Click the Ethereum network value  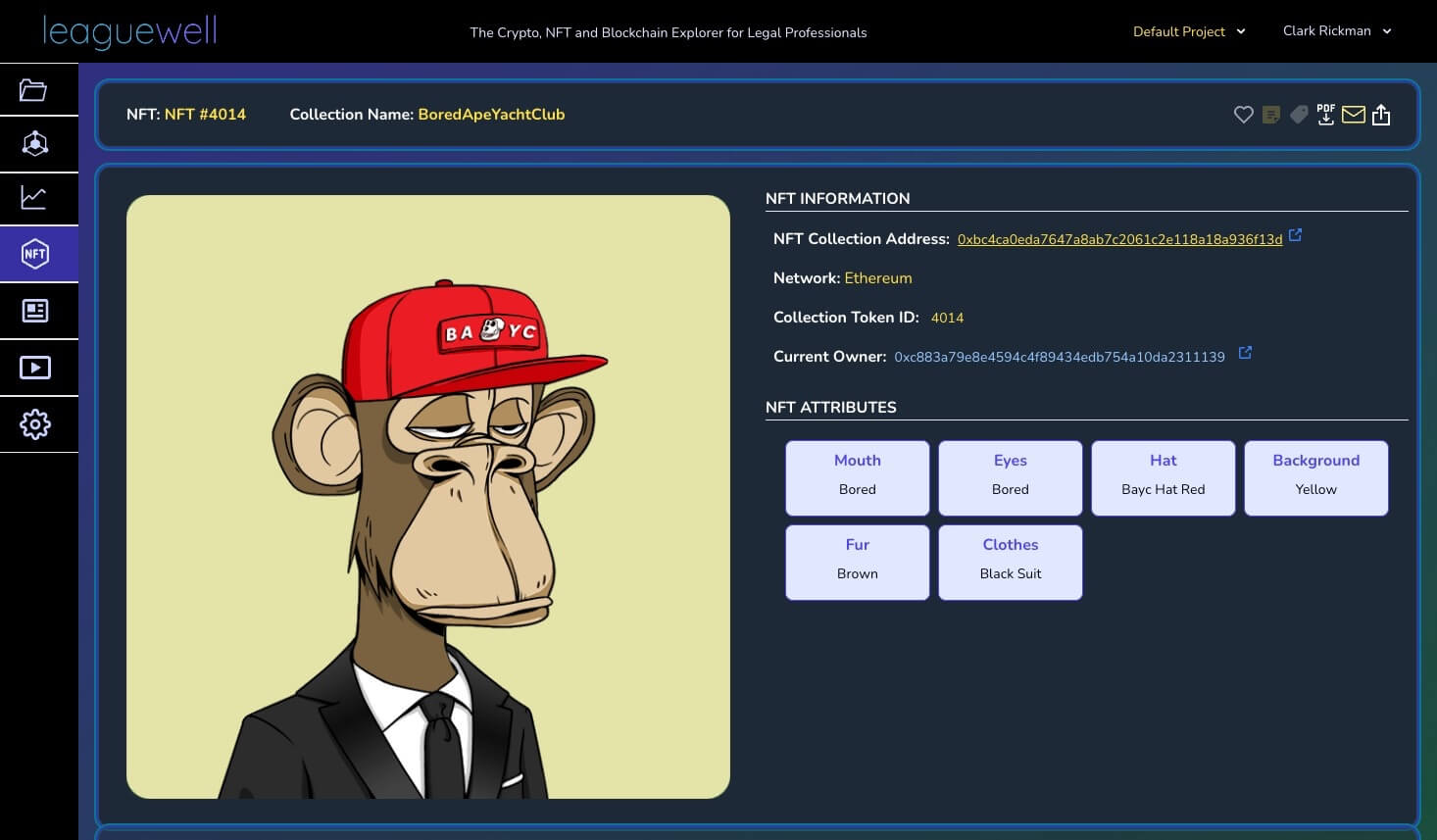click(878, 278)
